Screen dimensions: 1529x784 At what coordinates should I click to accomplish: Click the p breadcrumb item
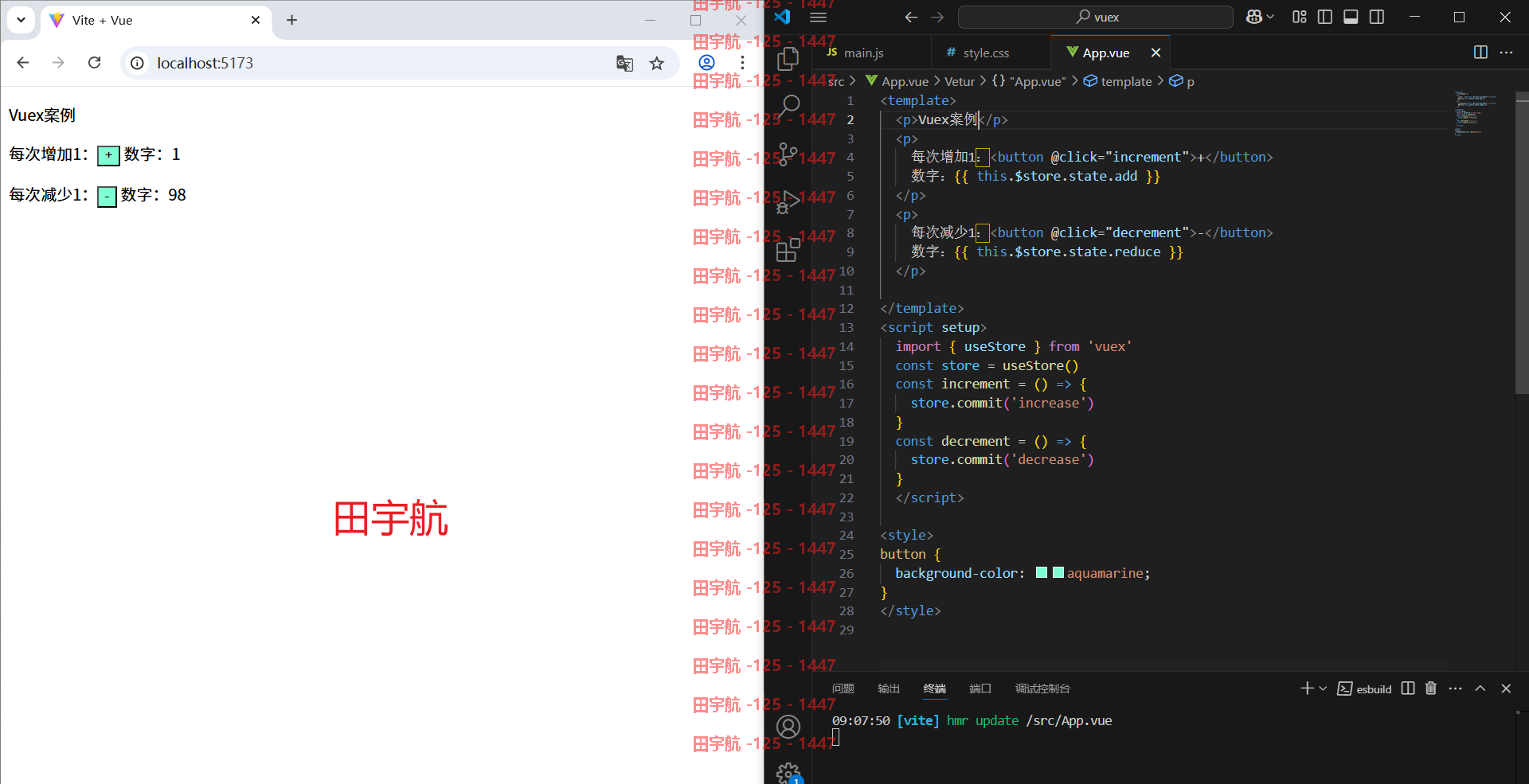(x=1182, y=81)
